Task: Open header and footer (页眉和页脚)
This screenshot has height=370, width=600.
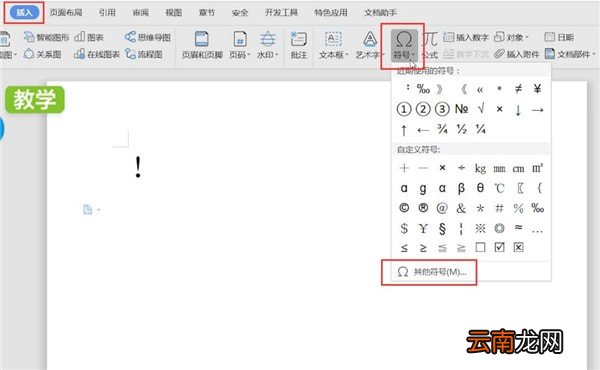Action: click(202, 46)
